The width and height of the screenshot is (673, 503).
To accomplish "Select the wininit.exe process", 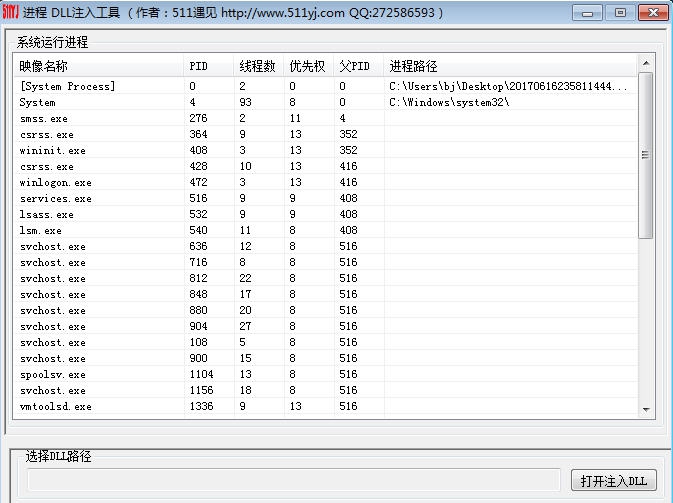I will [325, 150].
